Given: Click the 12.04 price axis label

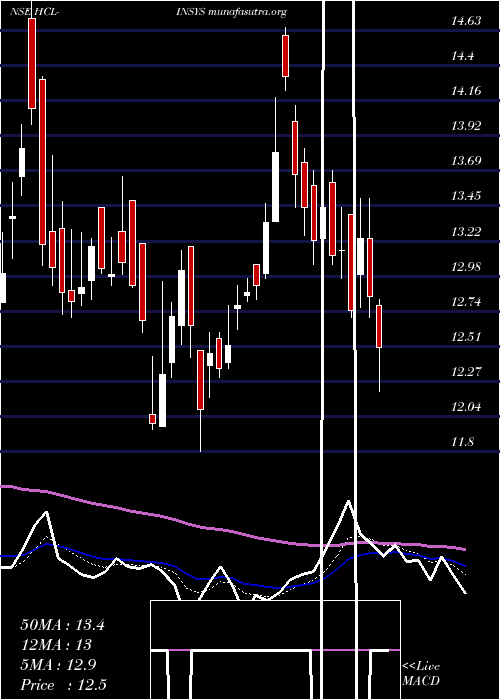Looking at the screenshot, I should pyautogui.click(x=466, y=407).
